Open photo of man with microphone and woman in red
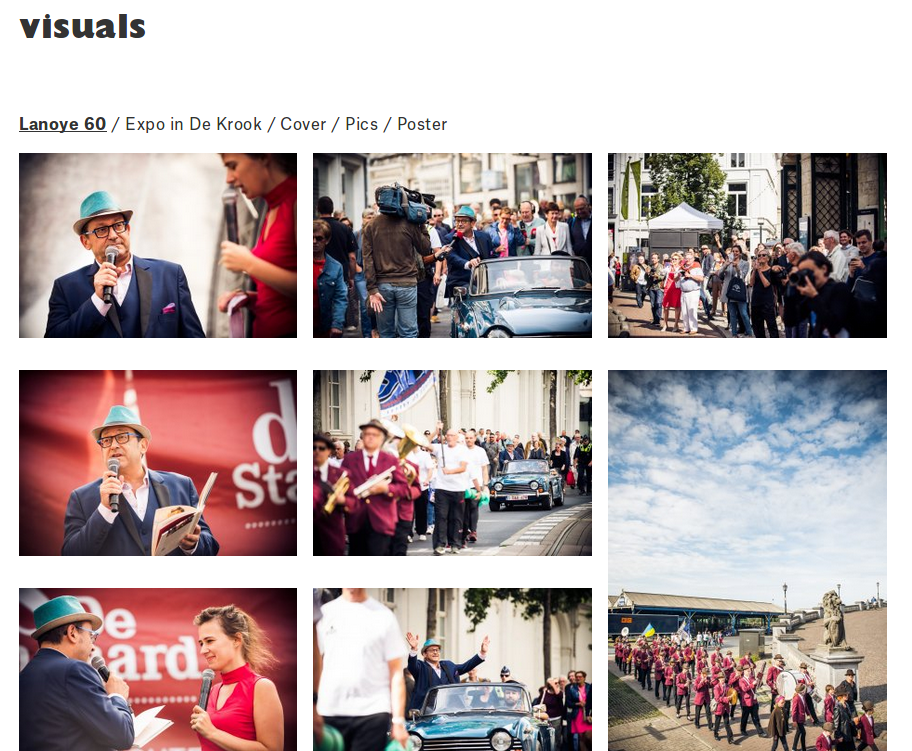The height and width of the screenshot is (751, 912). 158,245
